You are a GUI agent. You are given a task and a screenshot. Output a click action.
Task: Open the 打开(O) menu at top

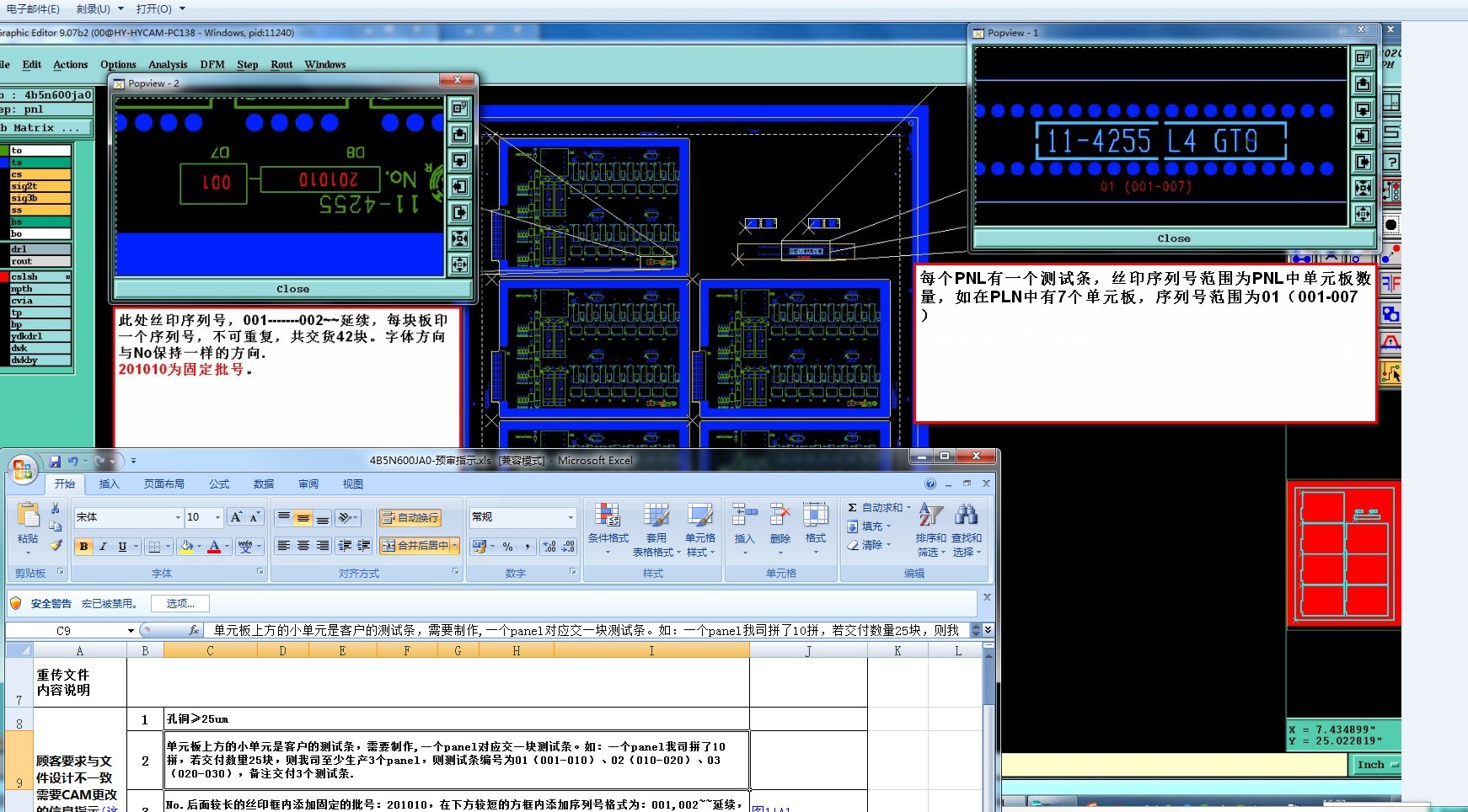tap(160, 9)
